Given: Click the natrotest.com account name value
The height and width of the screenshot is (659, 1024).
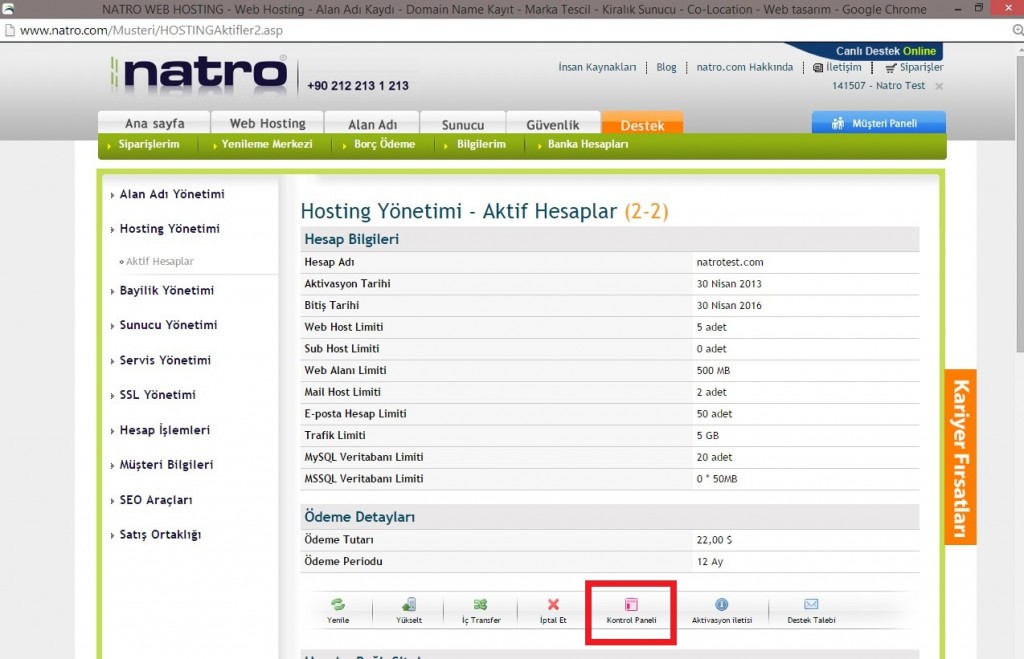Looking at the screenshot, I should click(729, 262).
